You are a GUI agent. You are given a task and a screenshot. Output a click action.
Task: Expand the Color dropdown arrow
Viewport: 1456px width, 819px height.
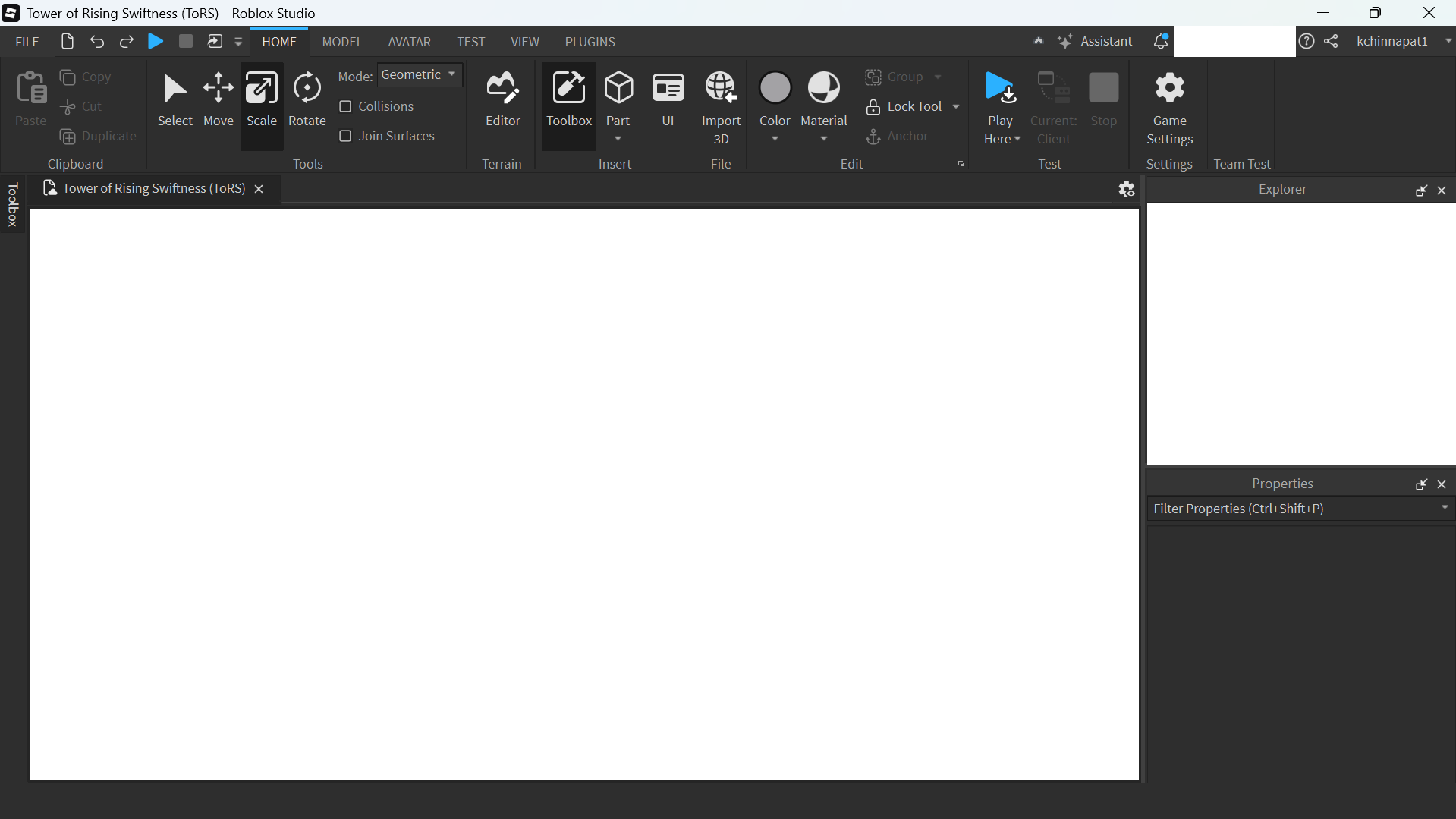[775, 139]
